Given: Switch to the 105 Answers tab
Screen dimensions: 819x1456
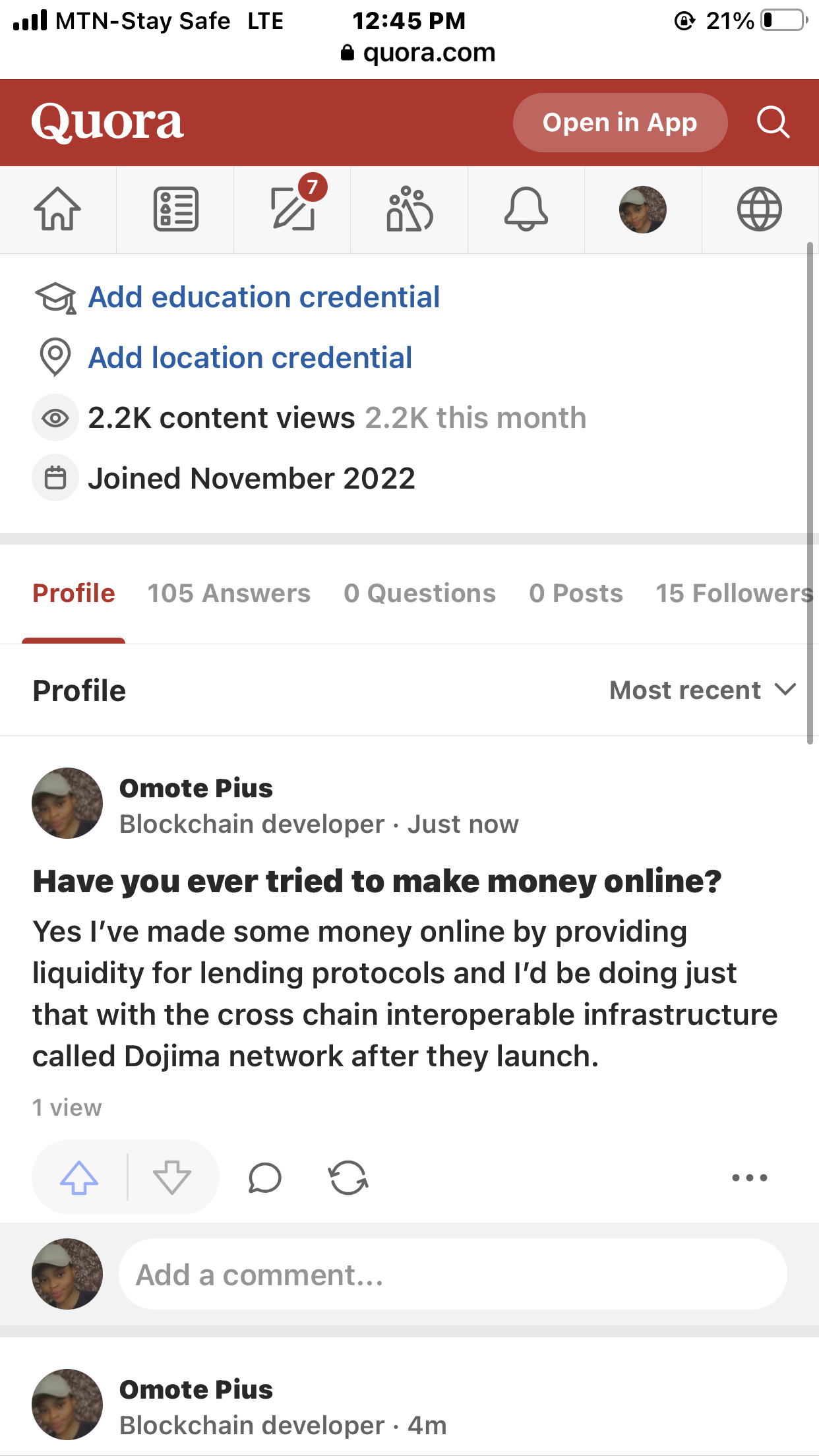Looking at the screenshot, I should pyautogui.click(x=229, y=593).
